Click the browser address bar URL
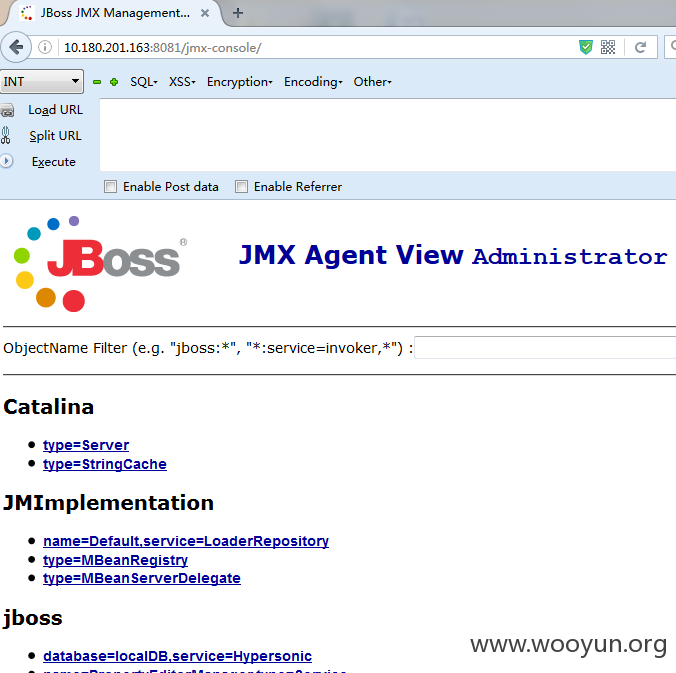 coord(163,47)
